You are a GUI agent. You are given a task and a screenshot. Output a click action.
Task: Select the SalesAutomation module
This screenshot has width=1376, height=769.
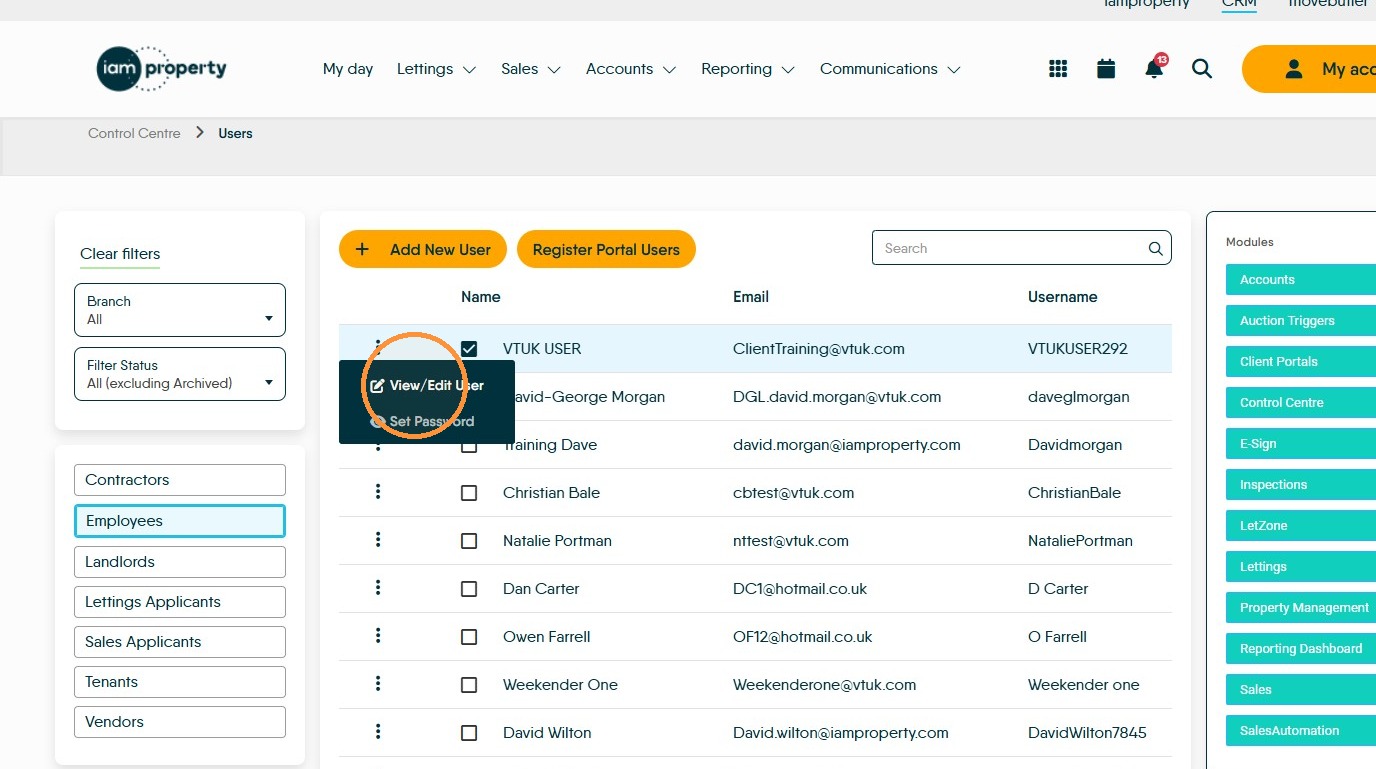(1301, 731)
